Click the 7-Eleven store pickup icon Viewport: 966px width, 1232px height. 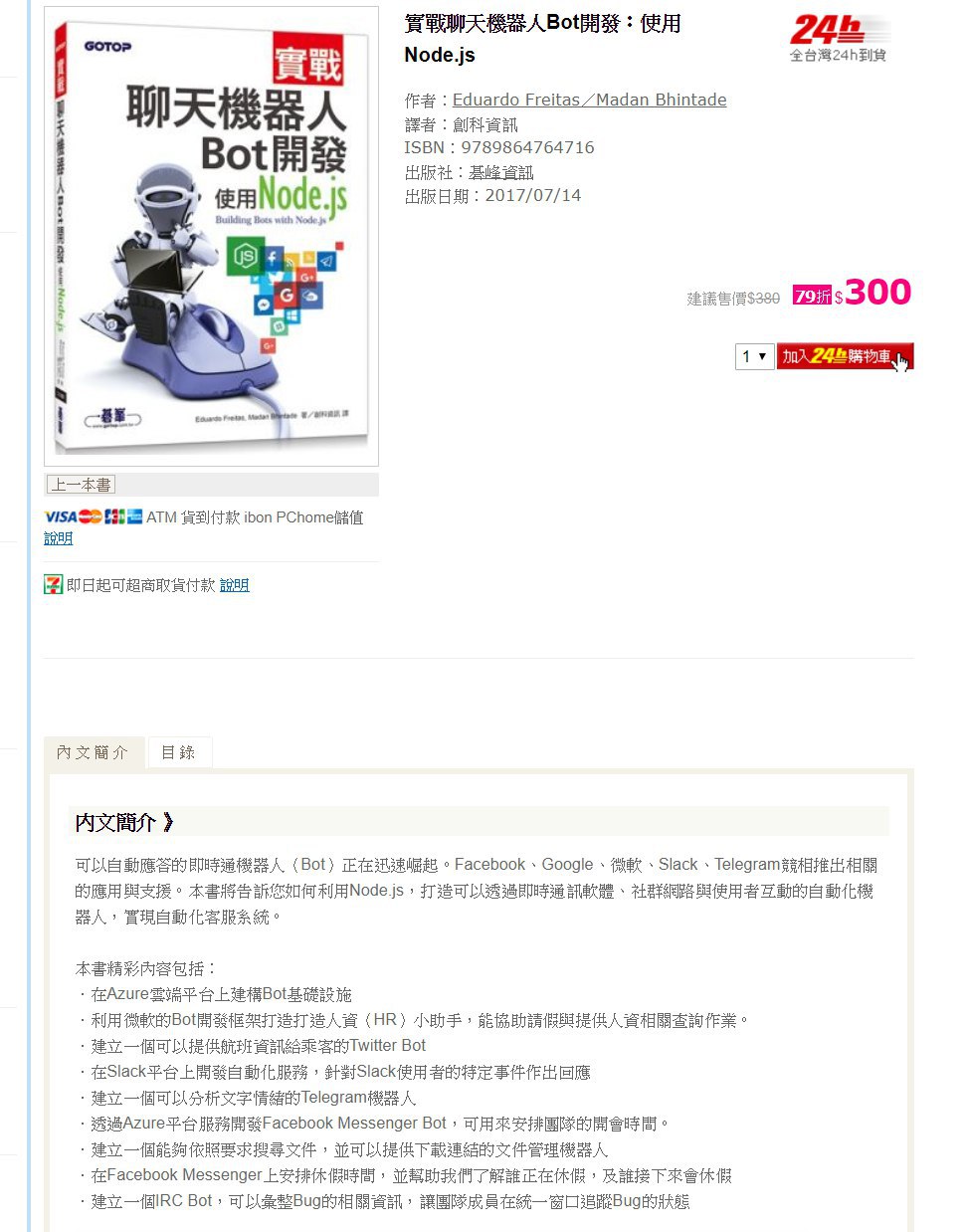53,585
